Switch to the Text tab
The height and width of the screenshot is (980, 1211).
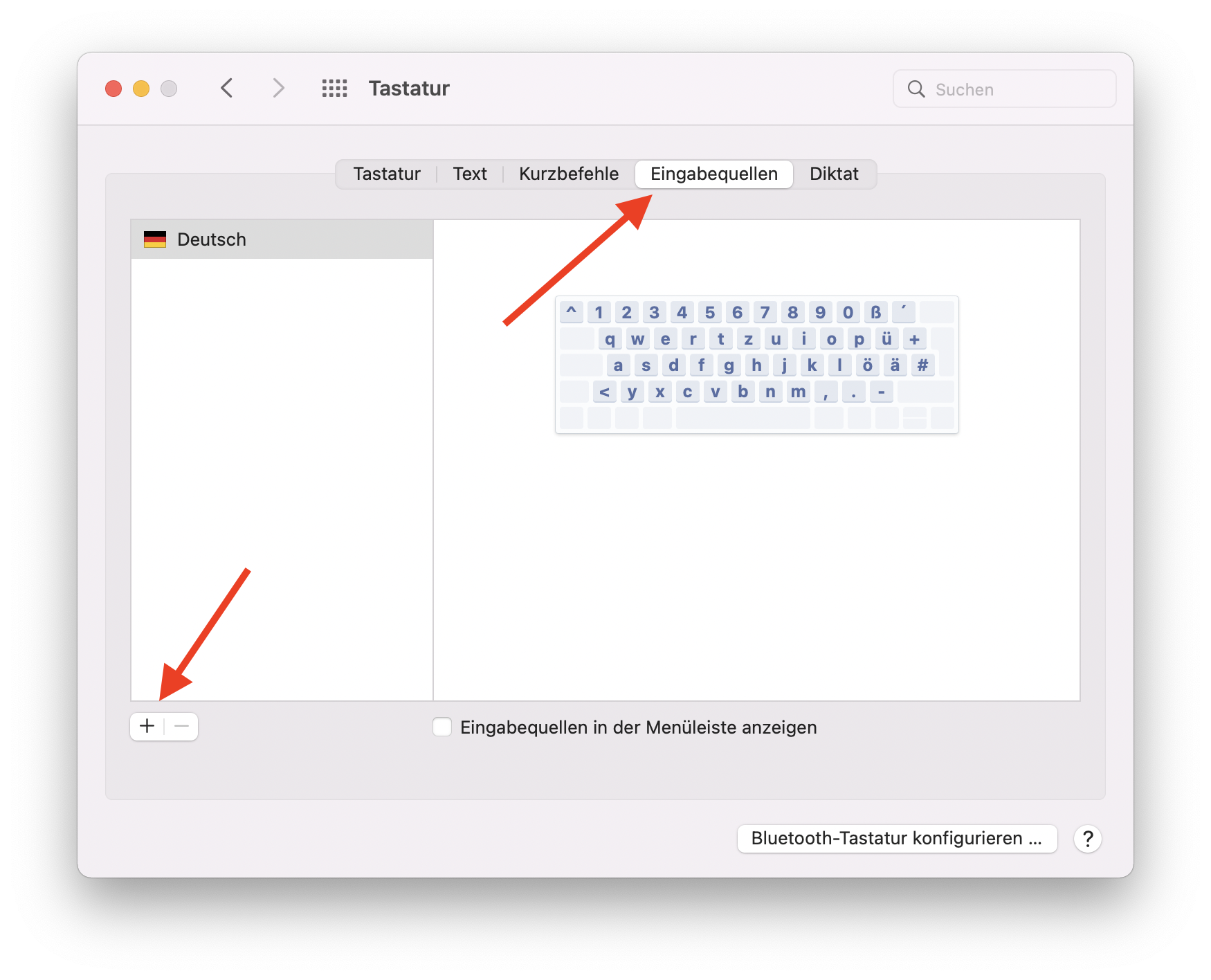click(470, 174)
